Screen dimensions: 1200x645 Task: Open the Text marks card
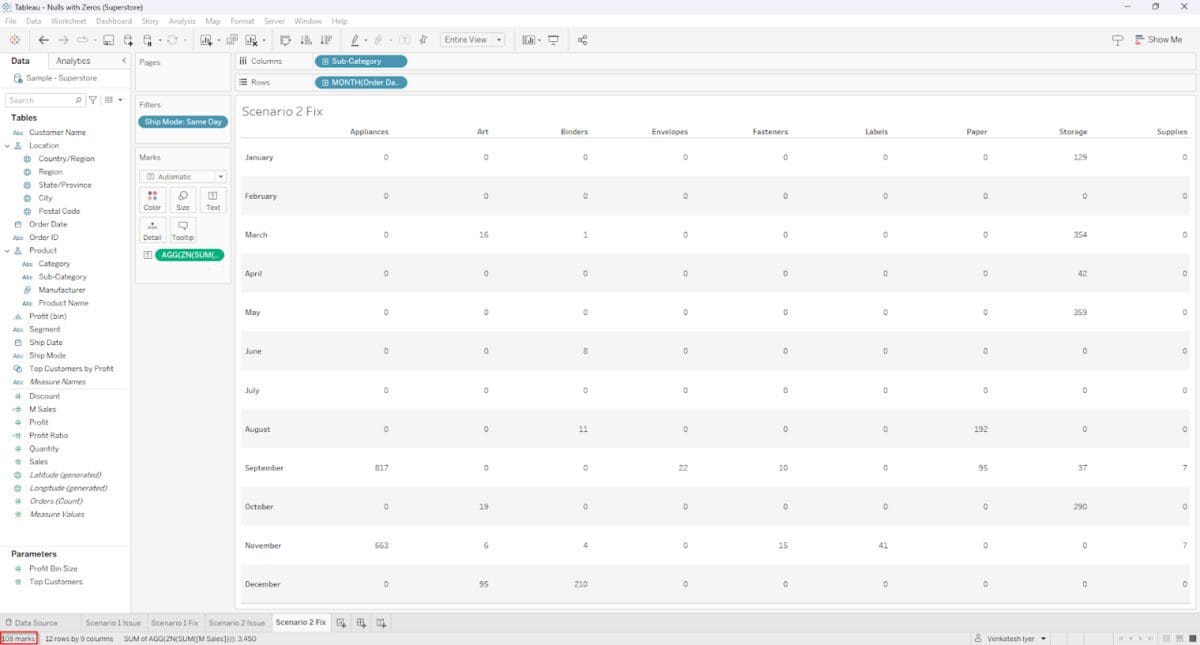(213, 200)
